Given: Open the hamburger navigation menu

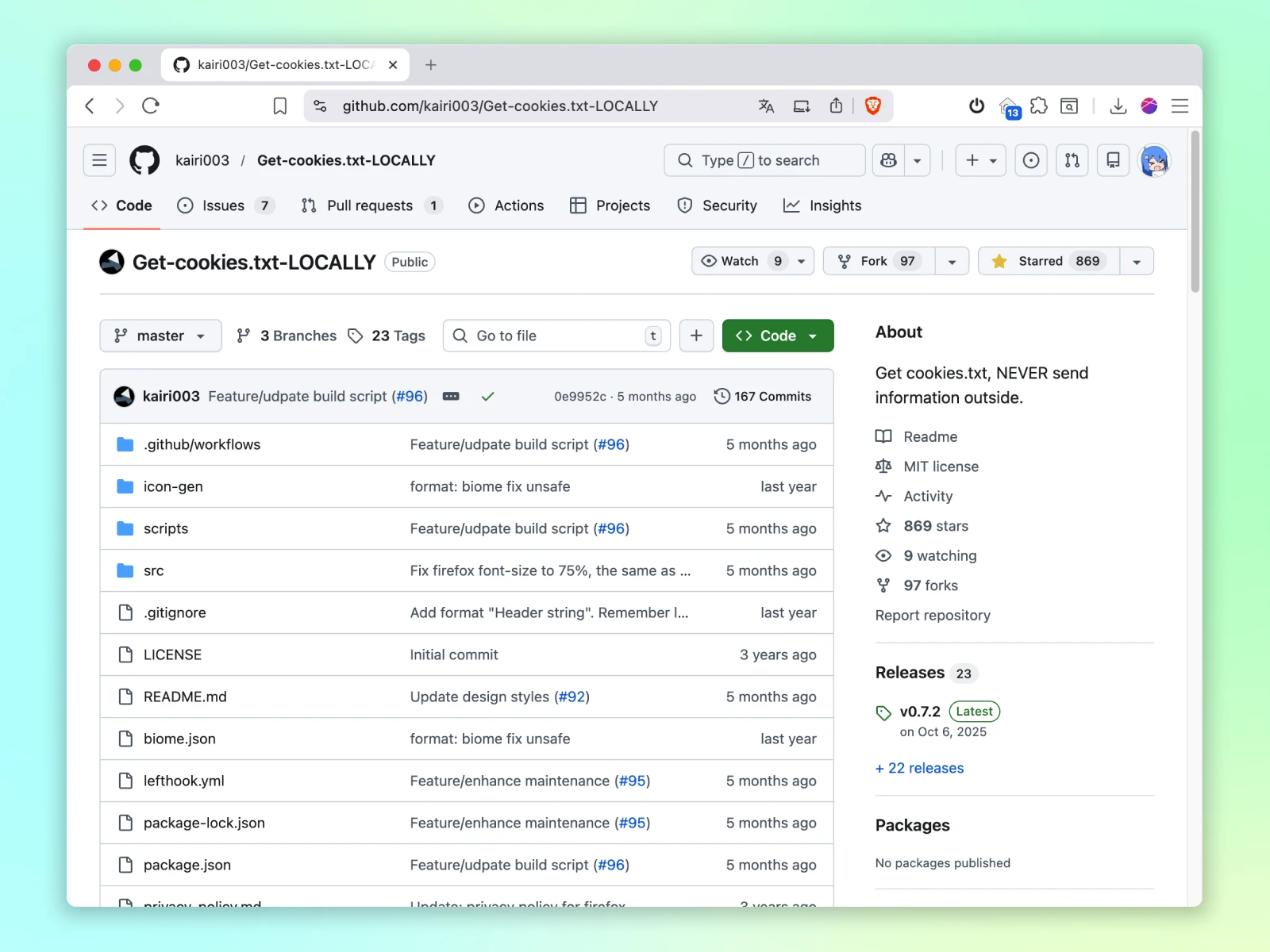Looking at the screenshot, I should tap(99, 160).
